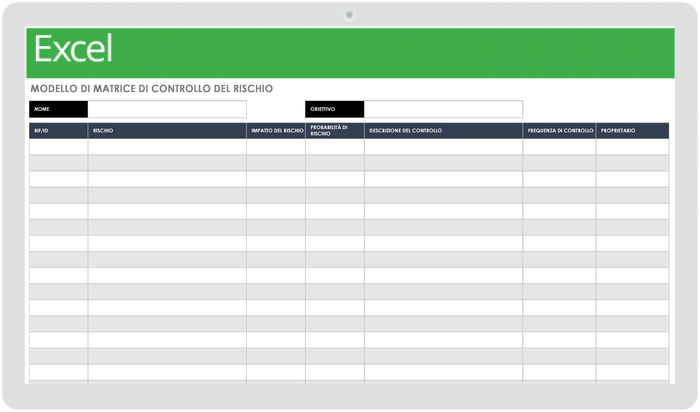Select first empty cell under PROPRIETARIO
The width and height of the screenshot is (700, 412).
(x=633, y=147)
